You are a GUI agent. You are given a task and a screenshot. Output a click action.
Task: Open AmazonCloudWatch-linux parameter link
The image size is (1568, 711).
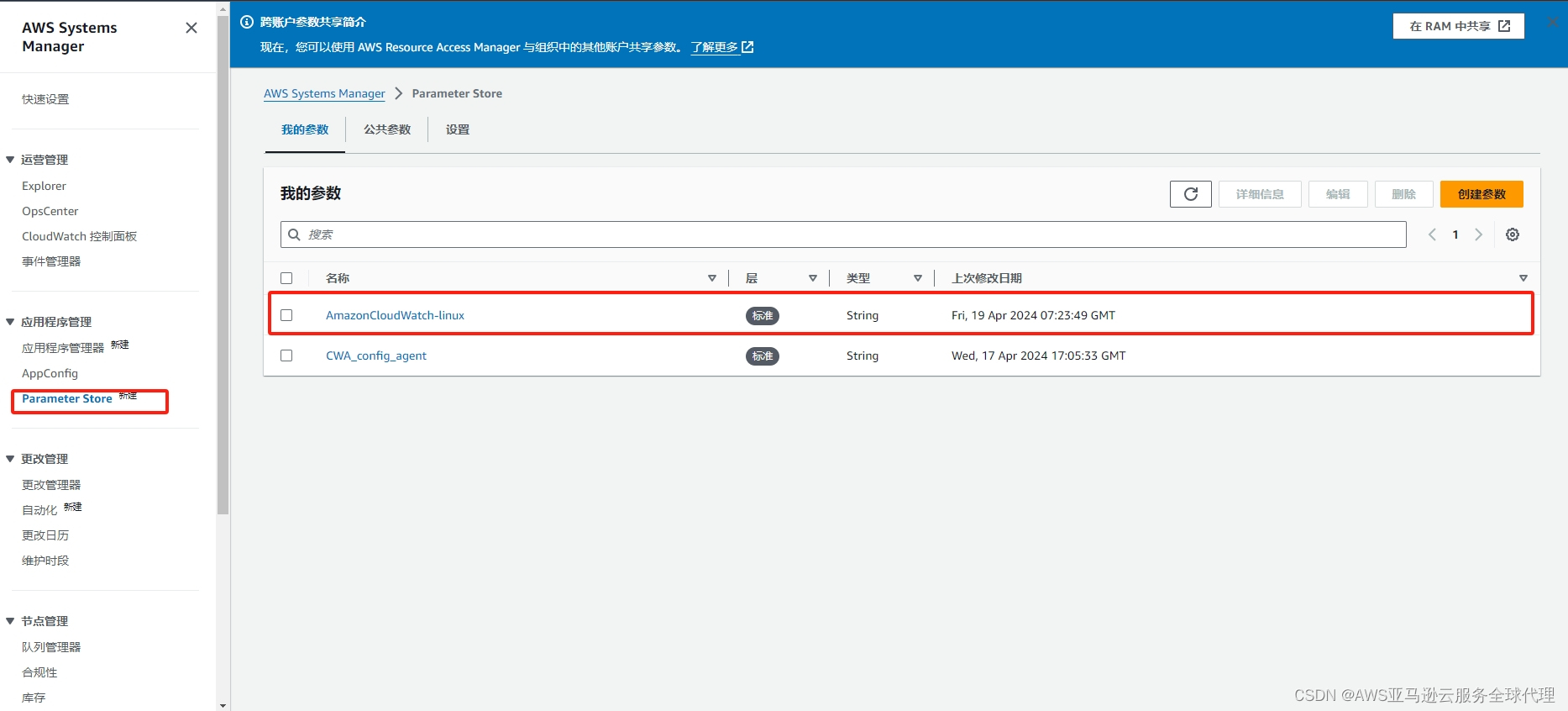pos(395,315)
